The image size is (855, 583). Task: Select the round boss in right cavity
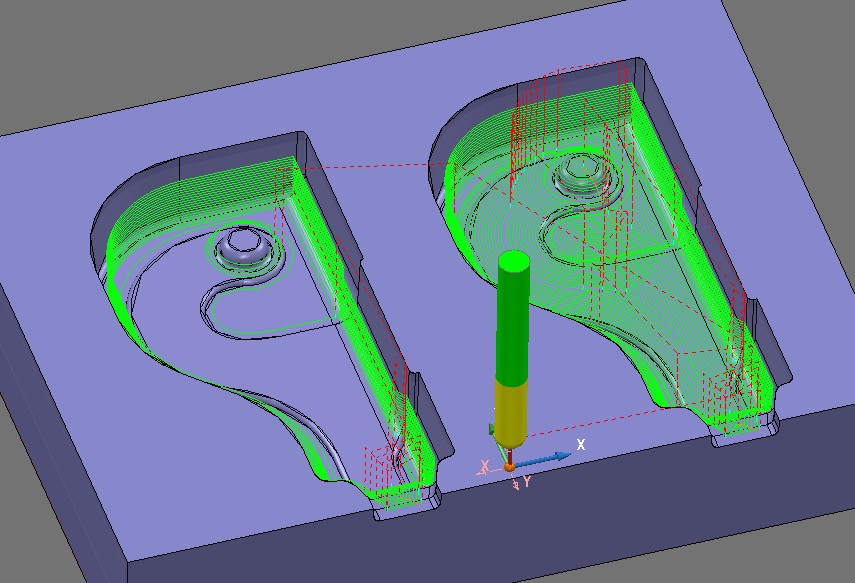point(581,175)
